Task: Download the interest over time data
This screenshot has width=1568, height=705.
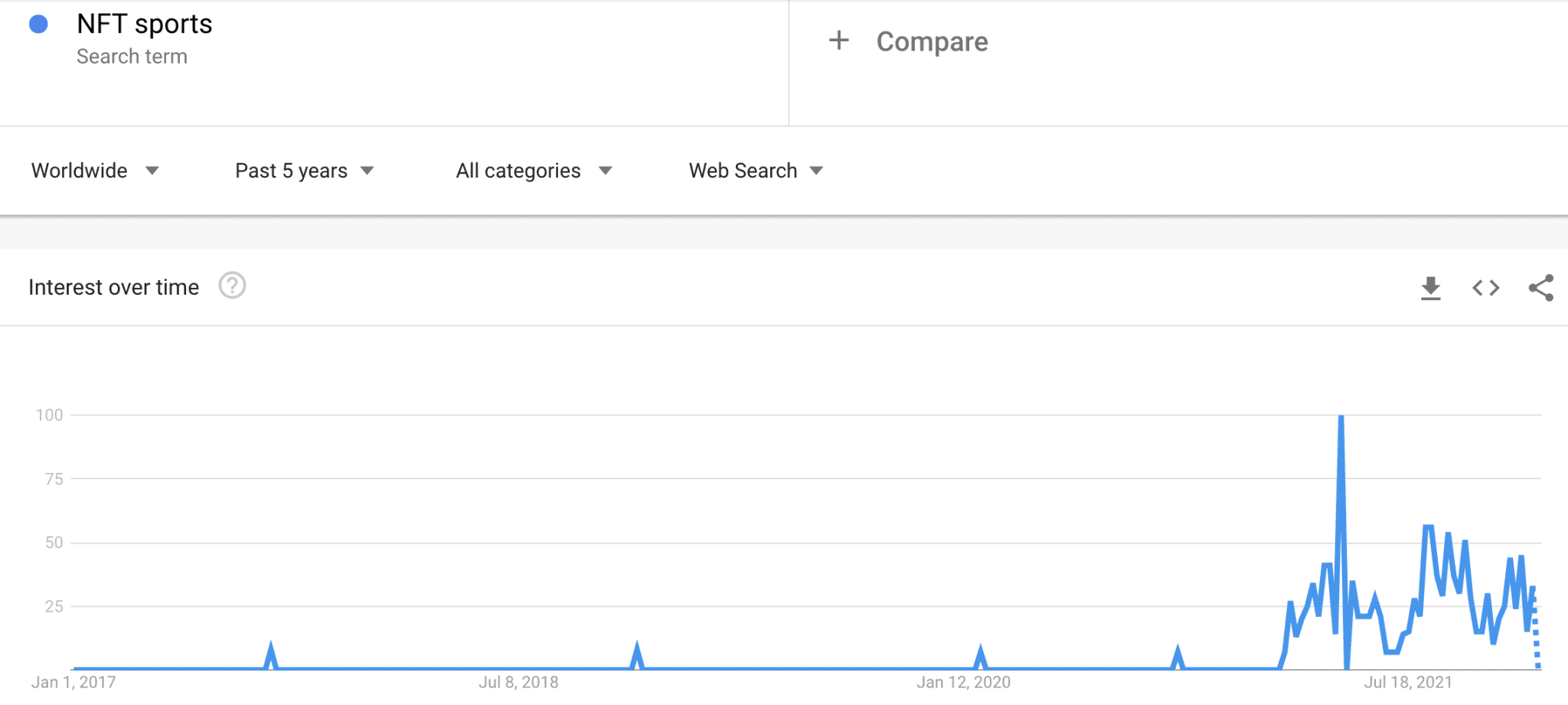Action: click(1430, 288)
